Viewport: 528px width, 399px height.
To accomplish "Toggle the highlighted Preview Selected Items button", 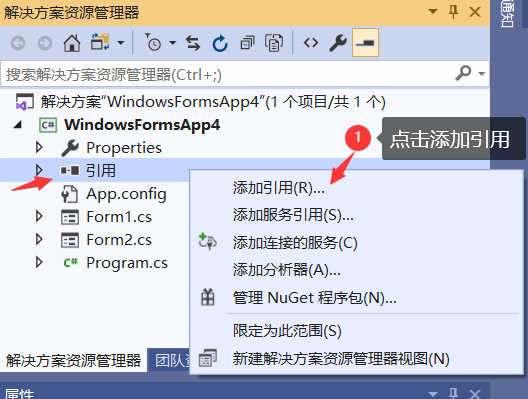I will (x=365, y=43).
